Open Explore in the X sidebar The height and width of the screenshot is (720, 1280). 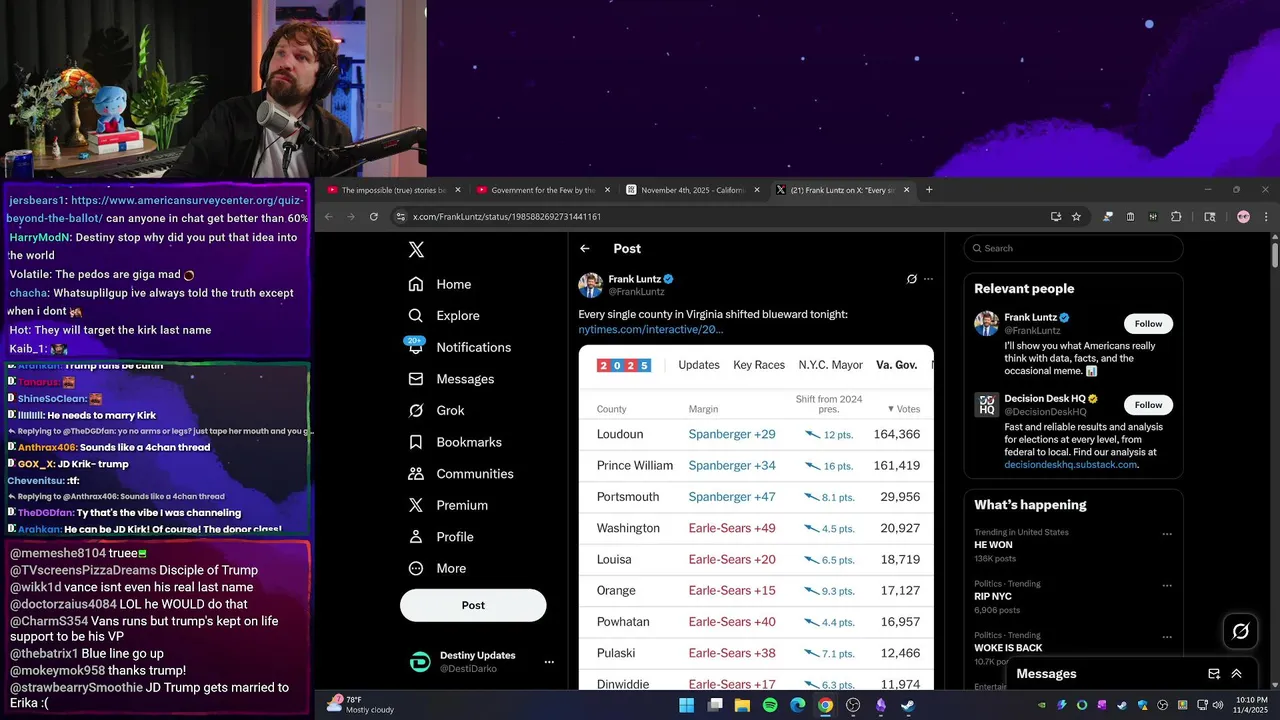pyautogui.click(x=444, y=316)
